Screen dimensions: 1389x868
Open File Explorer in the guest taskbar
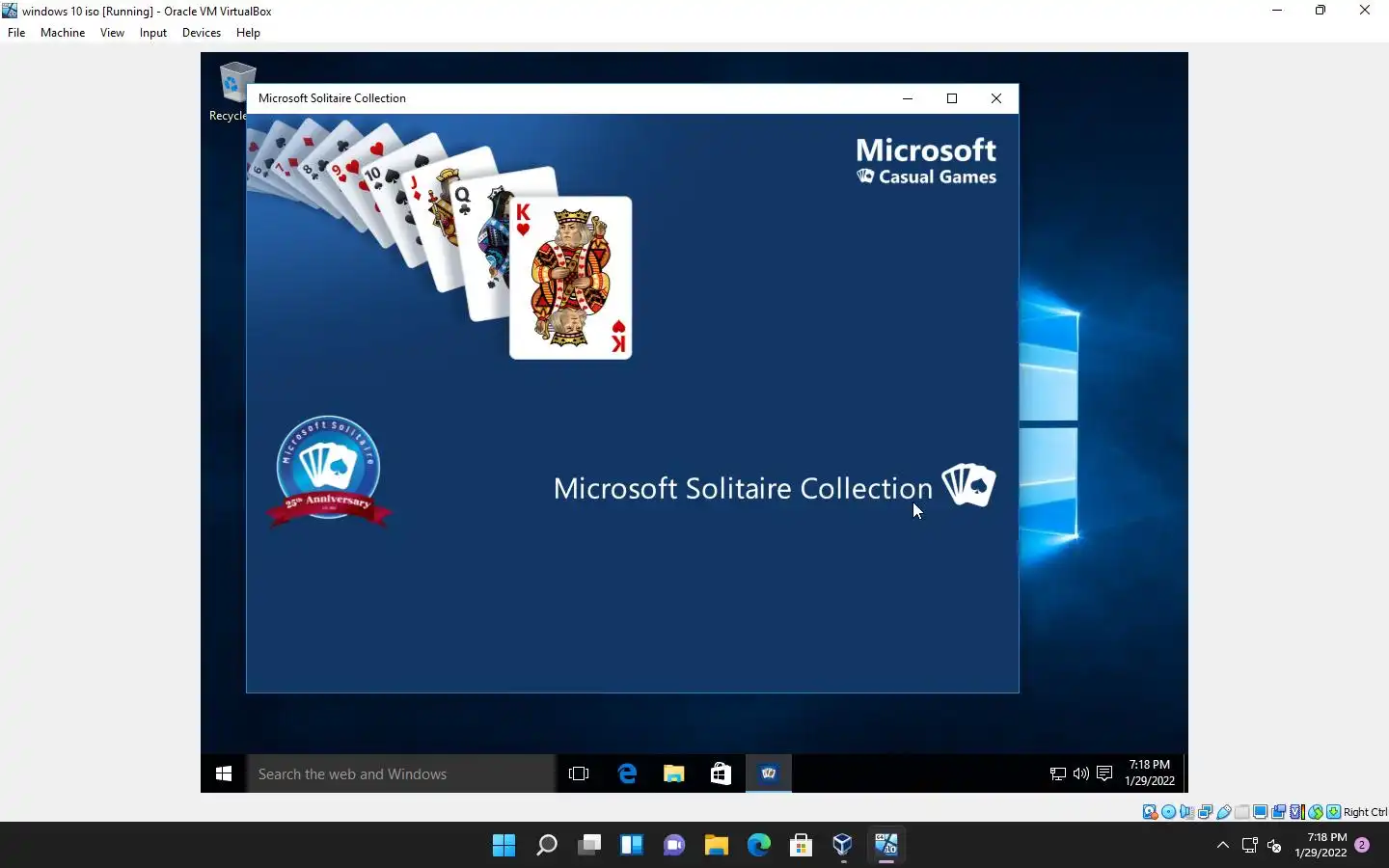pos(673,773)
